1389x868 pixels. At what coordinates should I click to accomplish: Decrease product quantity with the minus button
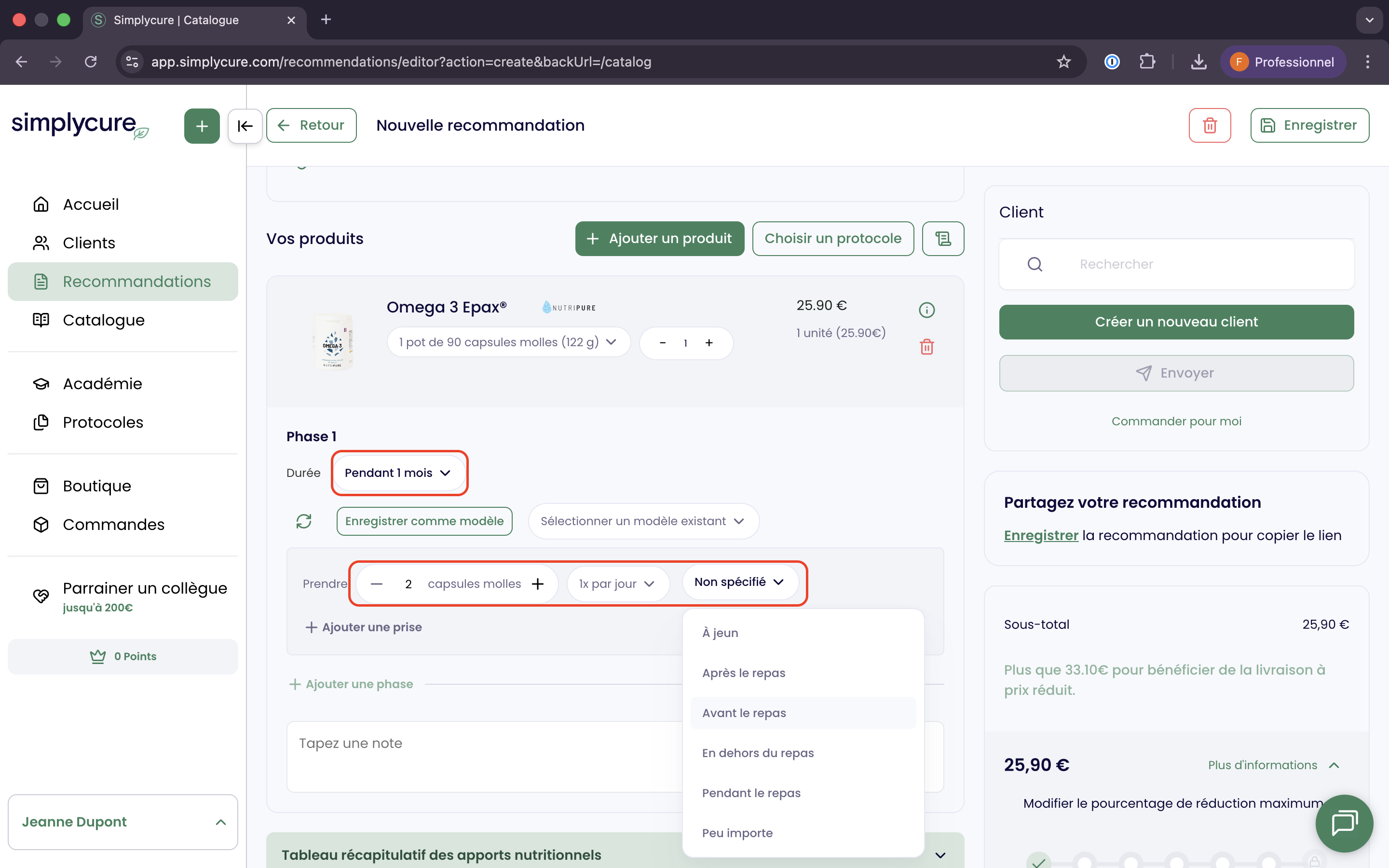(x=662, y=343)
